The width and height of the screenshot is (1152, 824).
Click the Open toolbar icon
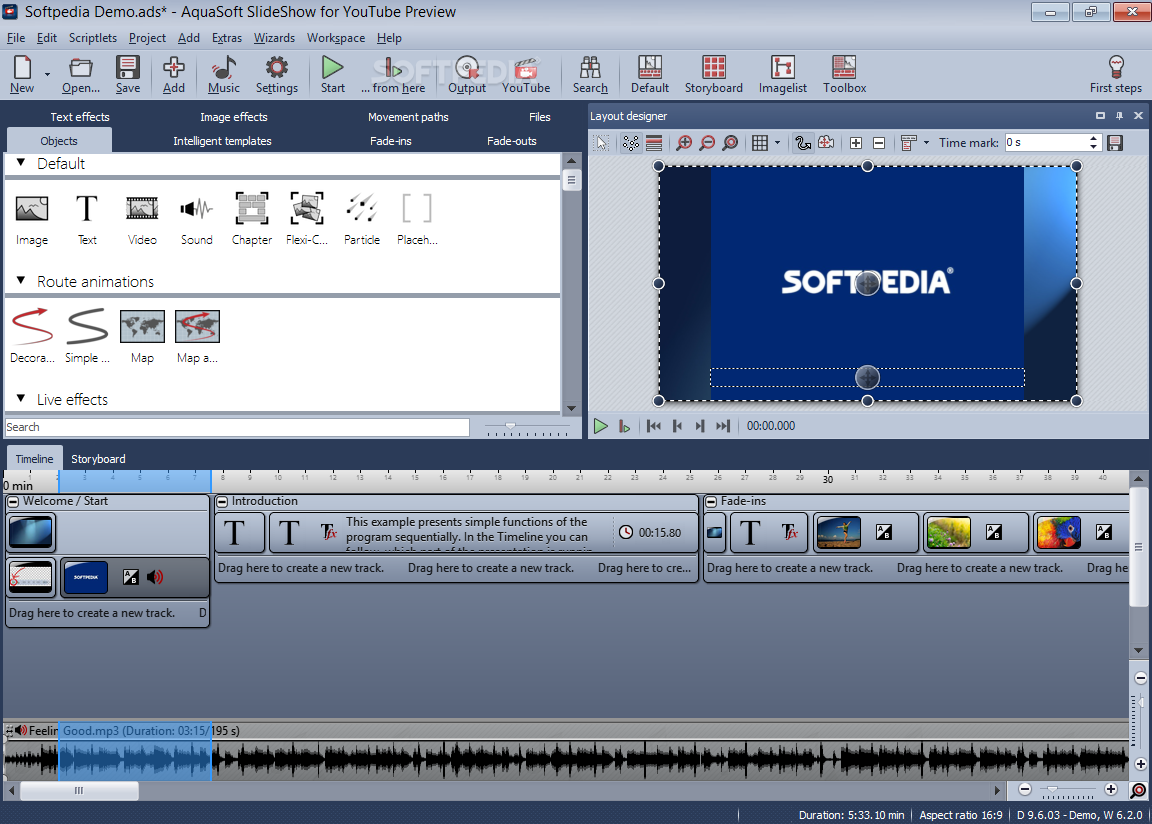[x=81, y=74]
